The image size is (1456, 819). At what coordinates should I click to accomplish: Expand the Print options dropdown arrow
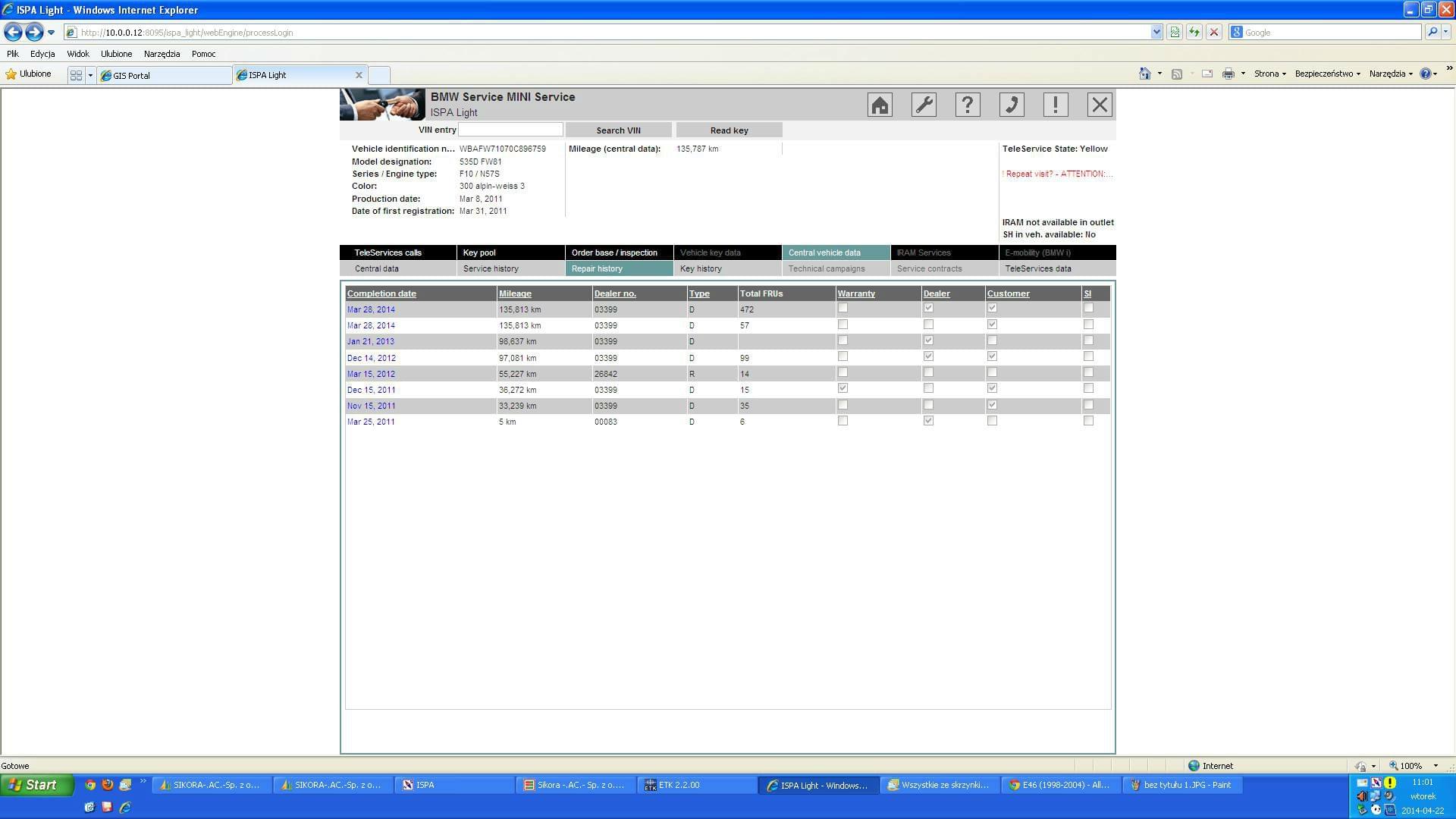pos(1243,74)
